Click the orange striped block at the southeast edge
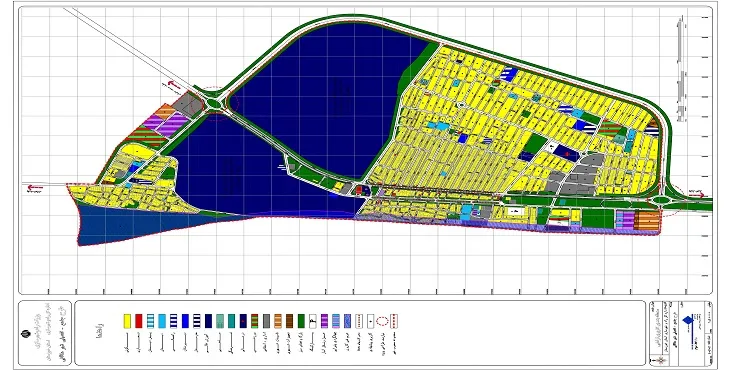This screenshot has height=370, width=730. point(647,221)
